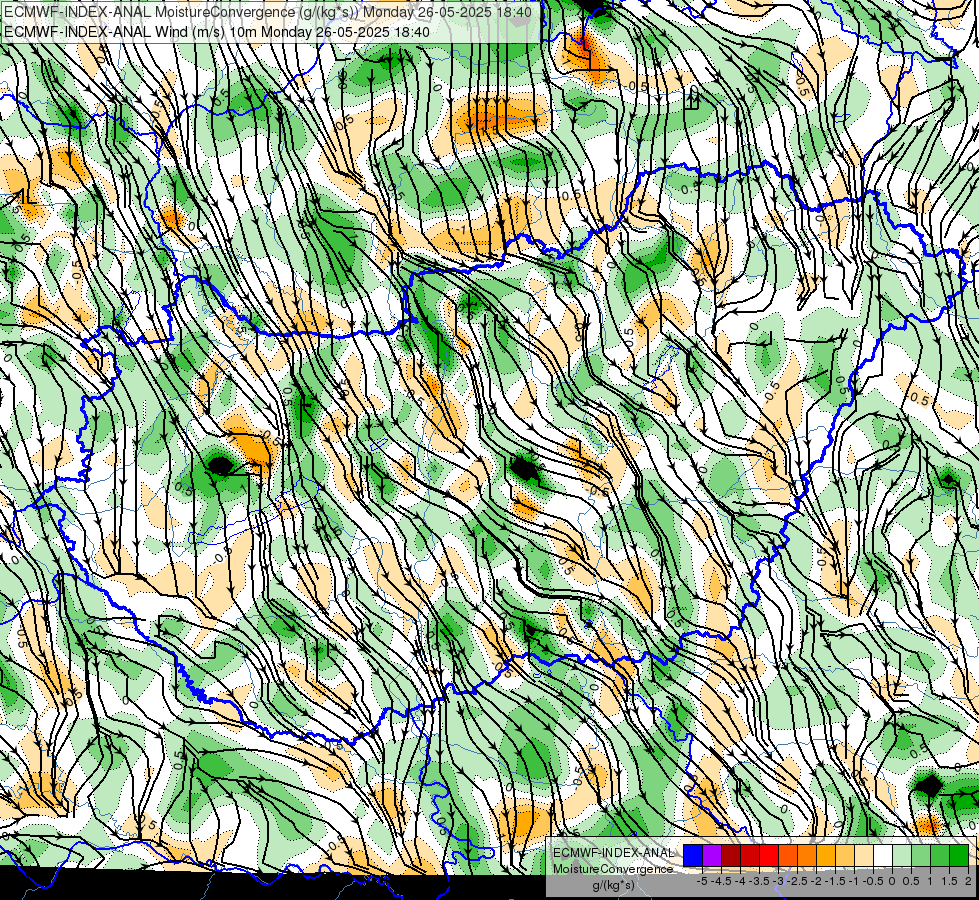This screenshot has height=900, width=979.
Task: Click the legend scale value -3.5
Action: coord(759,881)
